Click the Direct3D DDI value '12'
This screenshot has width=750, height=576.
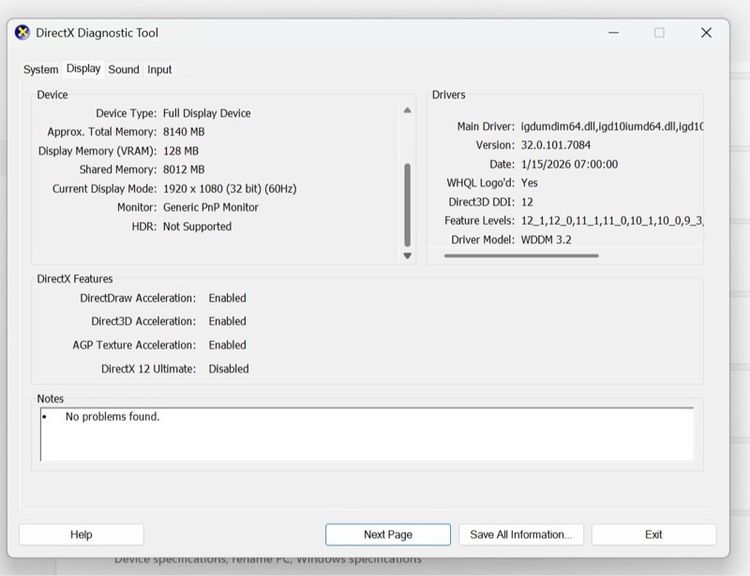(x=527, y=202)
